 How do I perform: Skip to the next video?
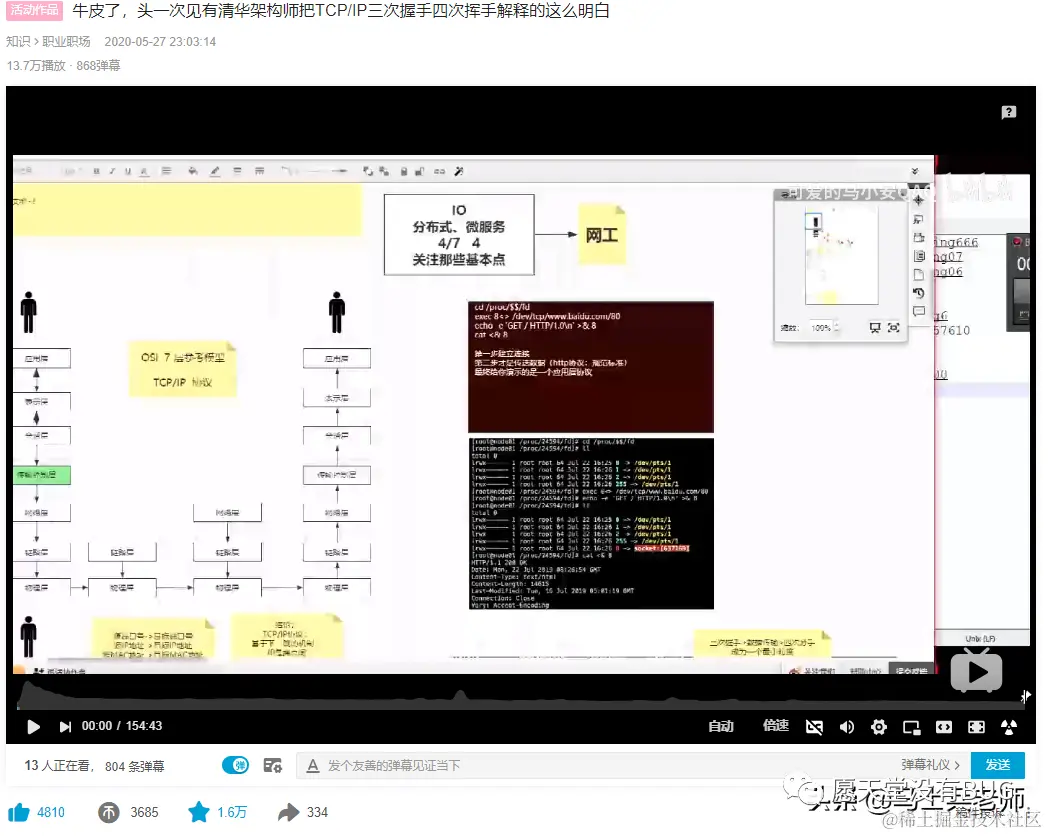tap(65, 726)
